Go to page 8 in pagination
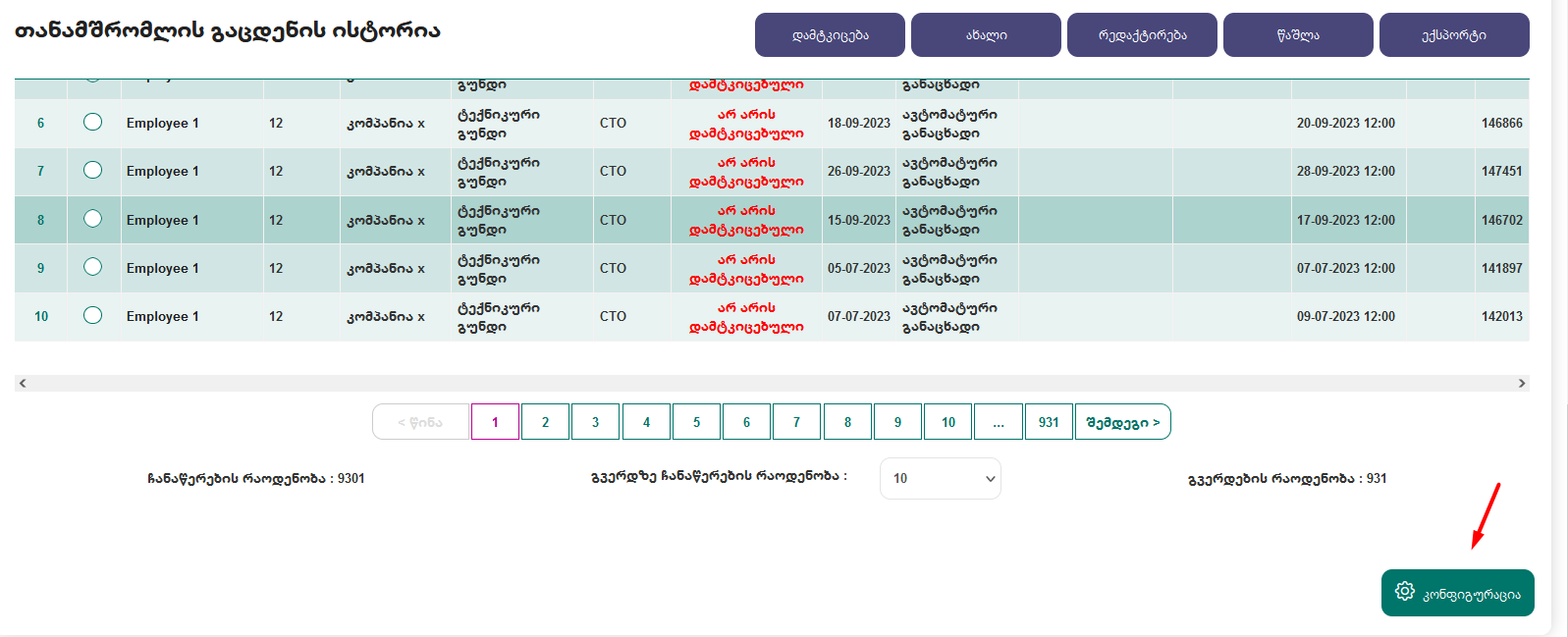1568x637 pixels. click(847, 422)
